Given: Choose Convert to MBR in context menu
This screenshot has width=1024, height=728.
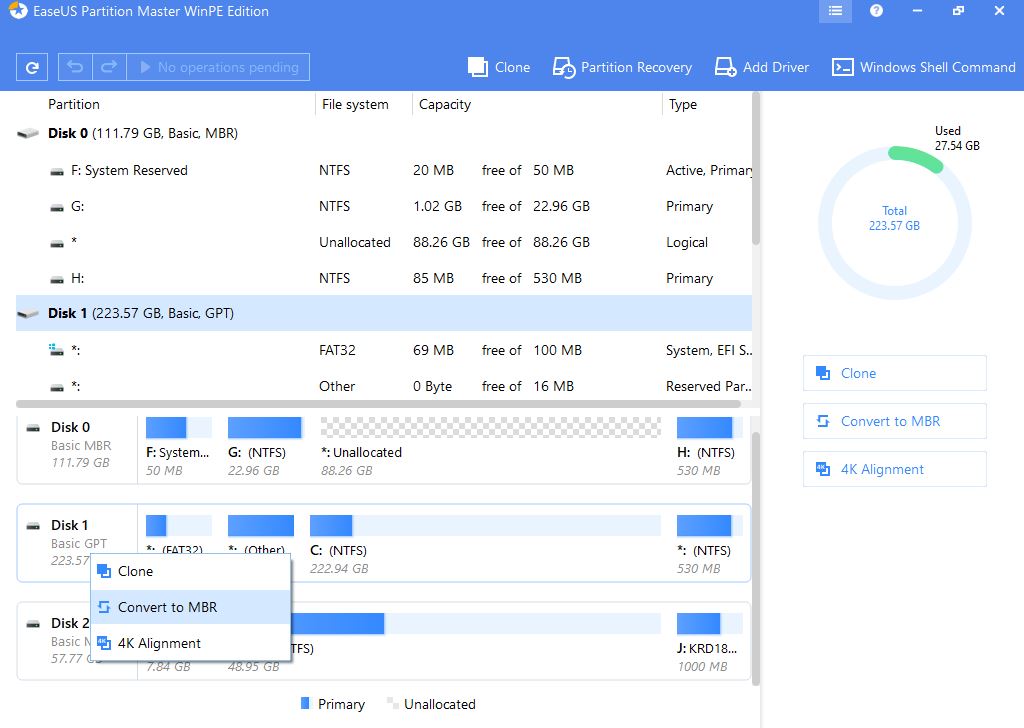Looking at the screenshot, I should click(167, 607).
